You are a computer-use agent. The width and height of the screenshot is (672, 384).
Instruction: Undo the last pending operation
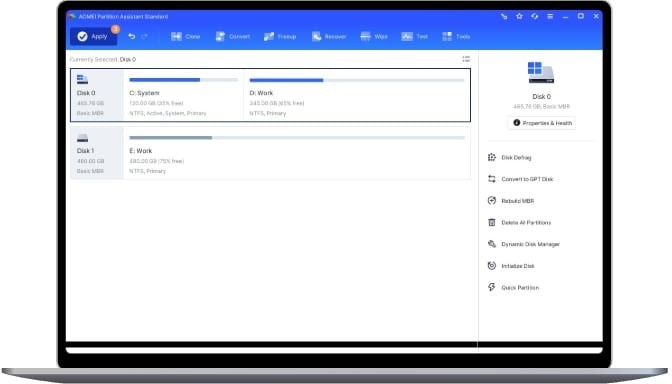tap(132, 36)
